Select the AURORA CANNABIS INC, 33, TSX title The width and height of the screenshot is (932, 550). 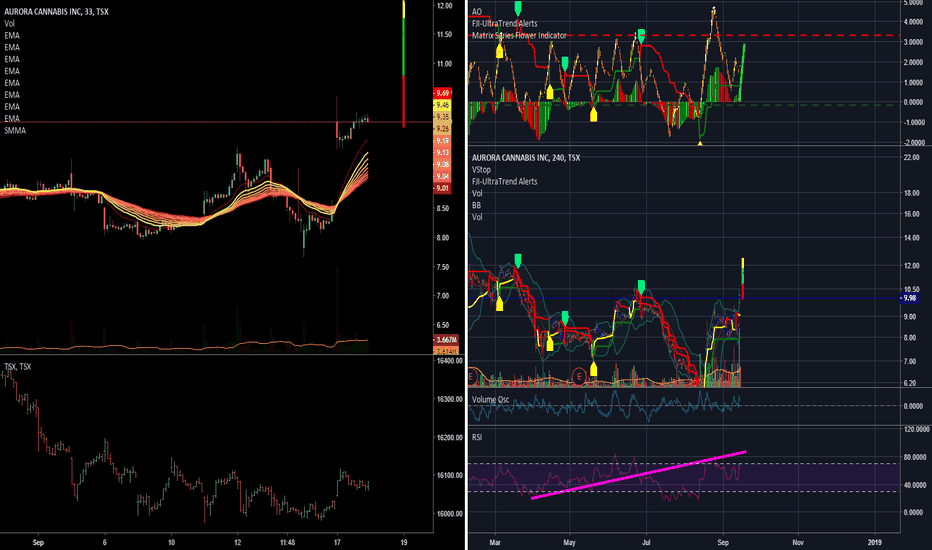(56, 11)
